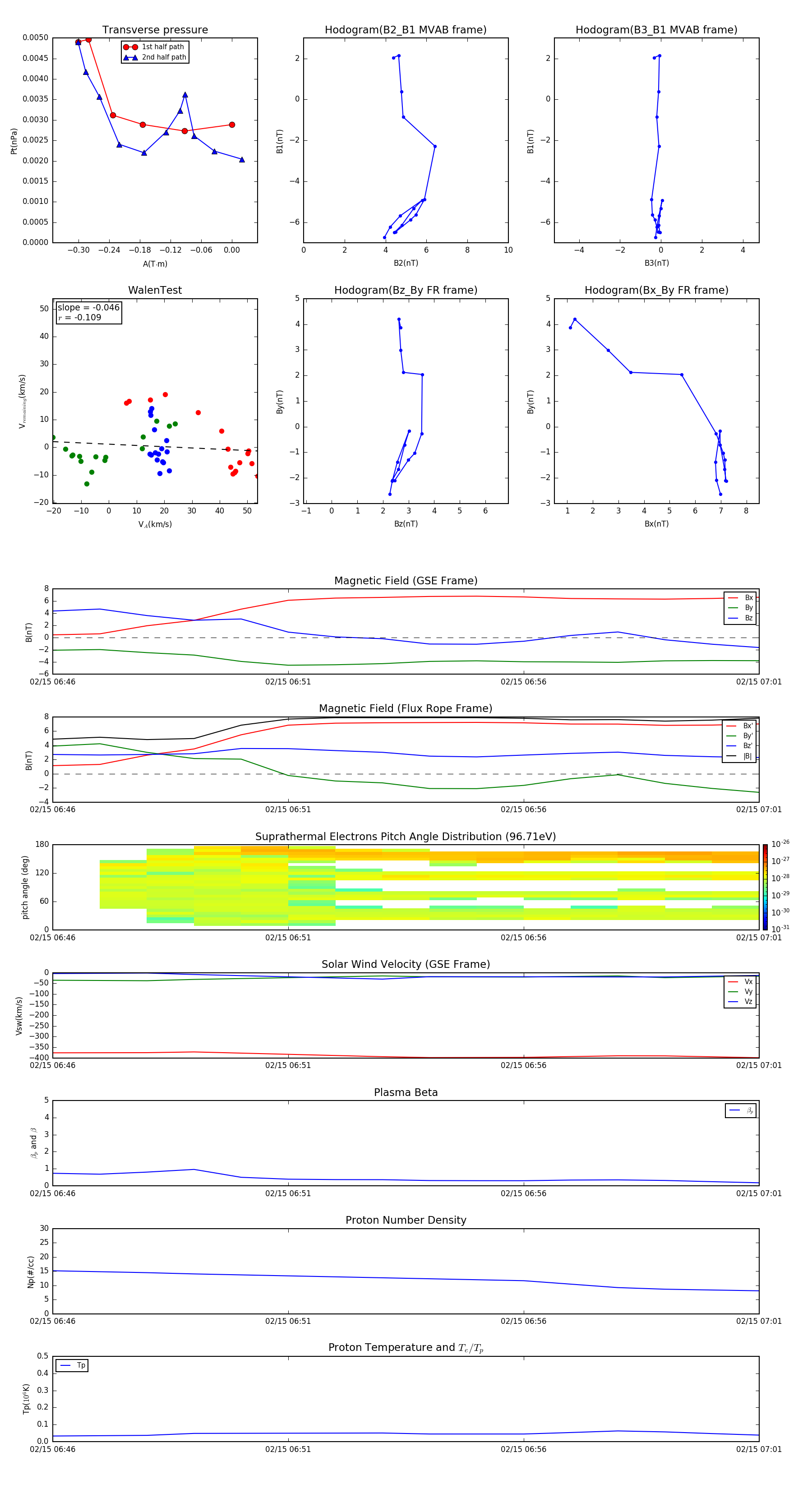Click the pitch angle colorbar
The height and width of the screenshot is (1489, 812).
tap(765, 887)
